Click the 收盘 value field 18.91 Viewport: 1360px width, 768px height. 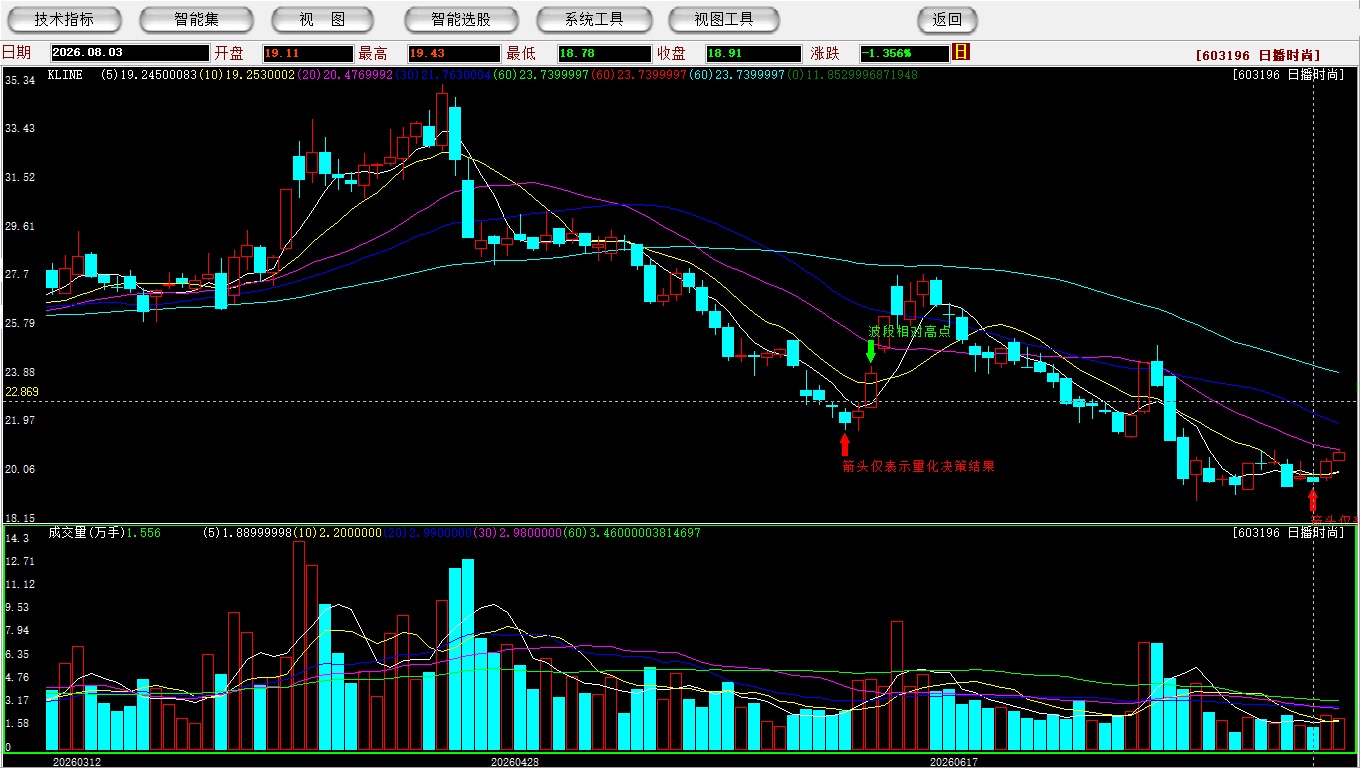click(x=753, y=53)
